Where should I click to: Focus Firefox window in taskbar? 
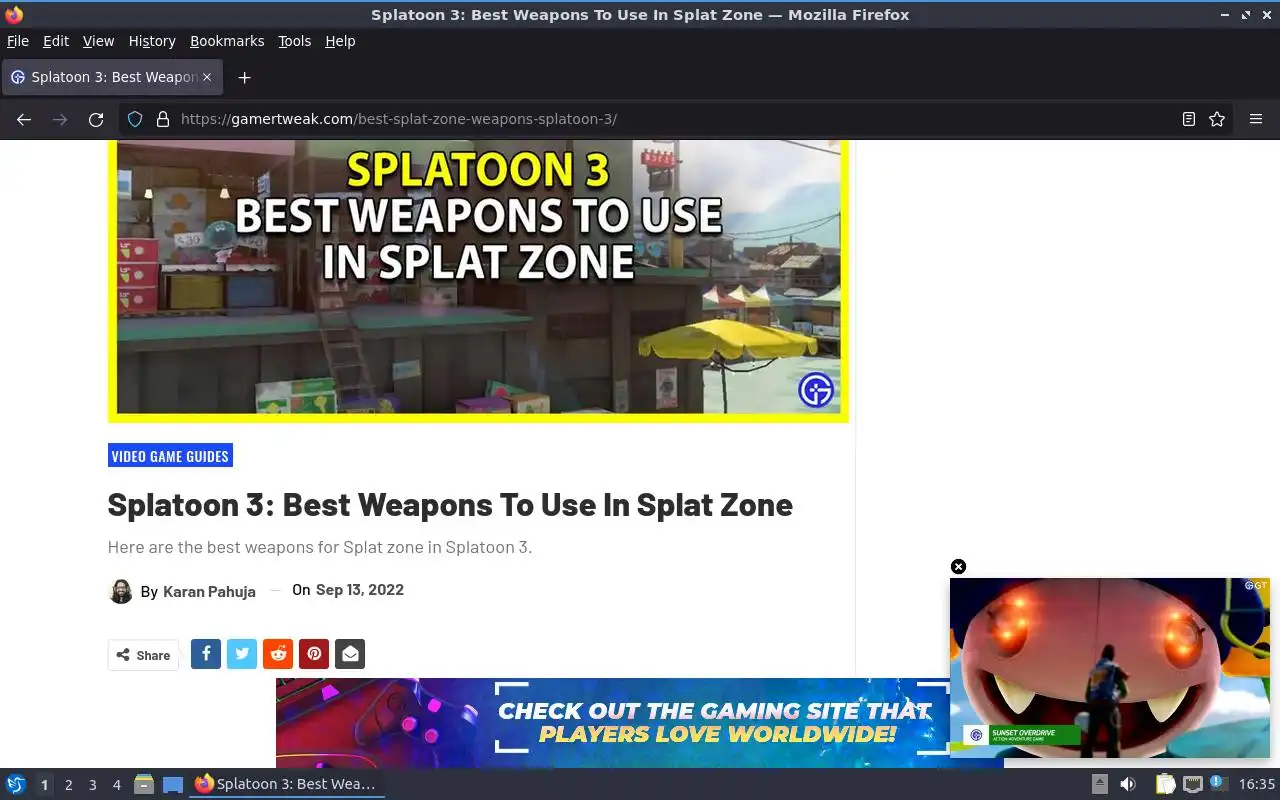point(286,784)
